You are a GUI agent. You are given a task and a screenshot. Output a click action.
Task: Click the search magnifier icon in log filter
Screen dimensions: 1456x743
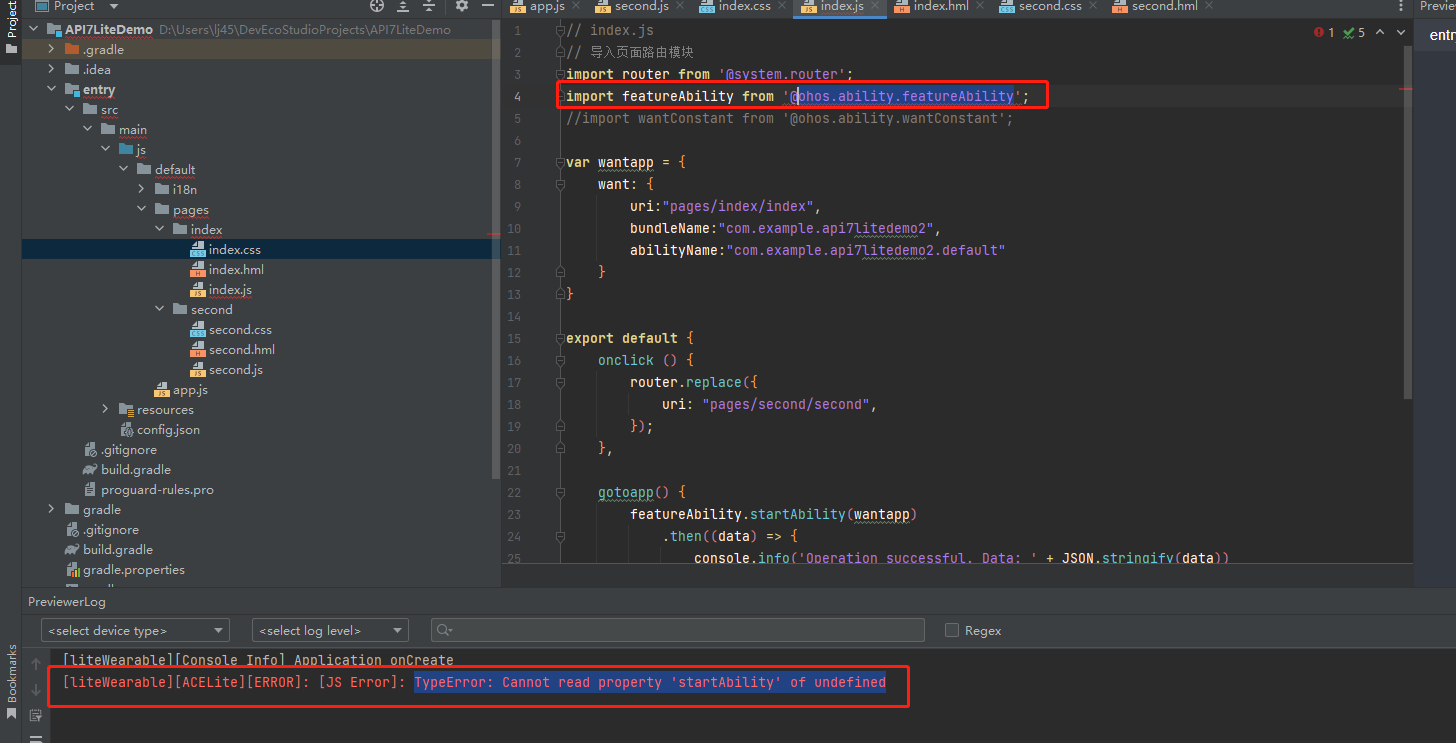click(445, 630)
